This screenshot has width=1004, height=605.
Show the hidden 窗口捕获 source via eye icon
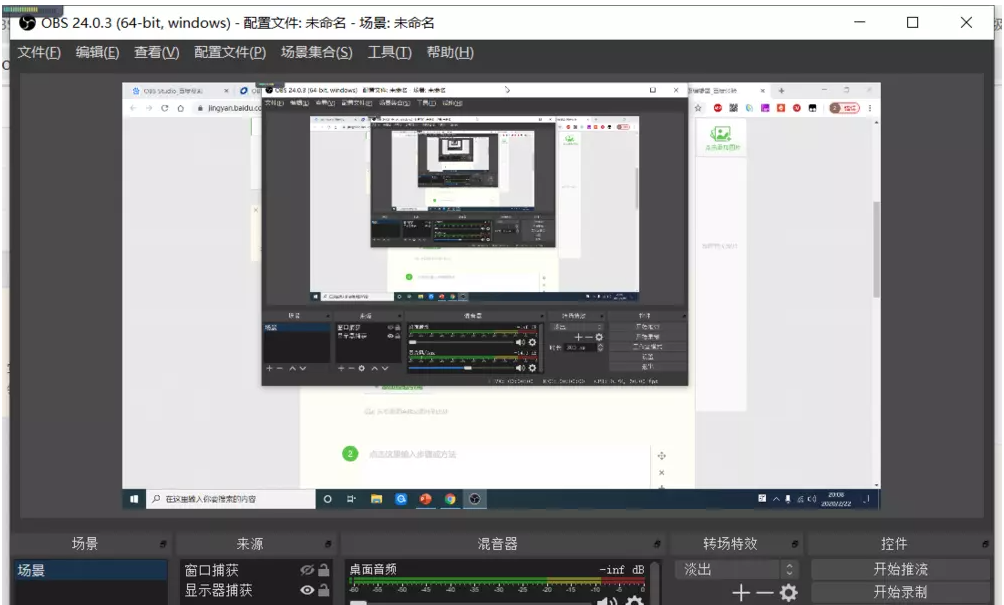[307, 570]
